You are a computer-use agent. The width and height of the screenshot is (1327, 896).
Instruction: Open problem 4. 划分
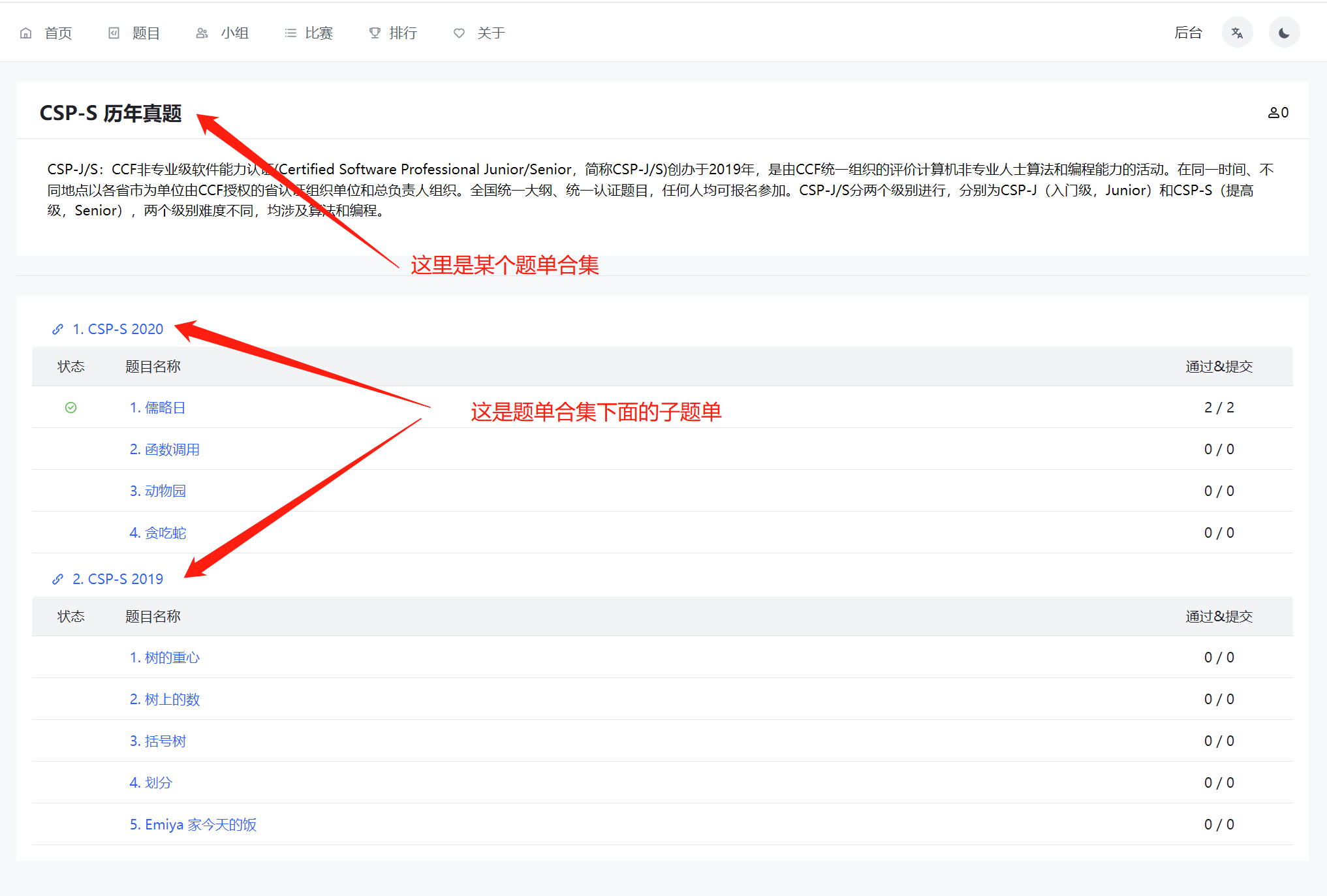point(151,783)
